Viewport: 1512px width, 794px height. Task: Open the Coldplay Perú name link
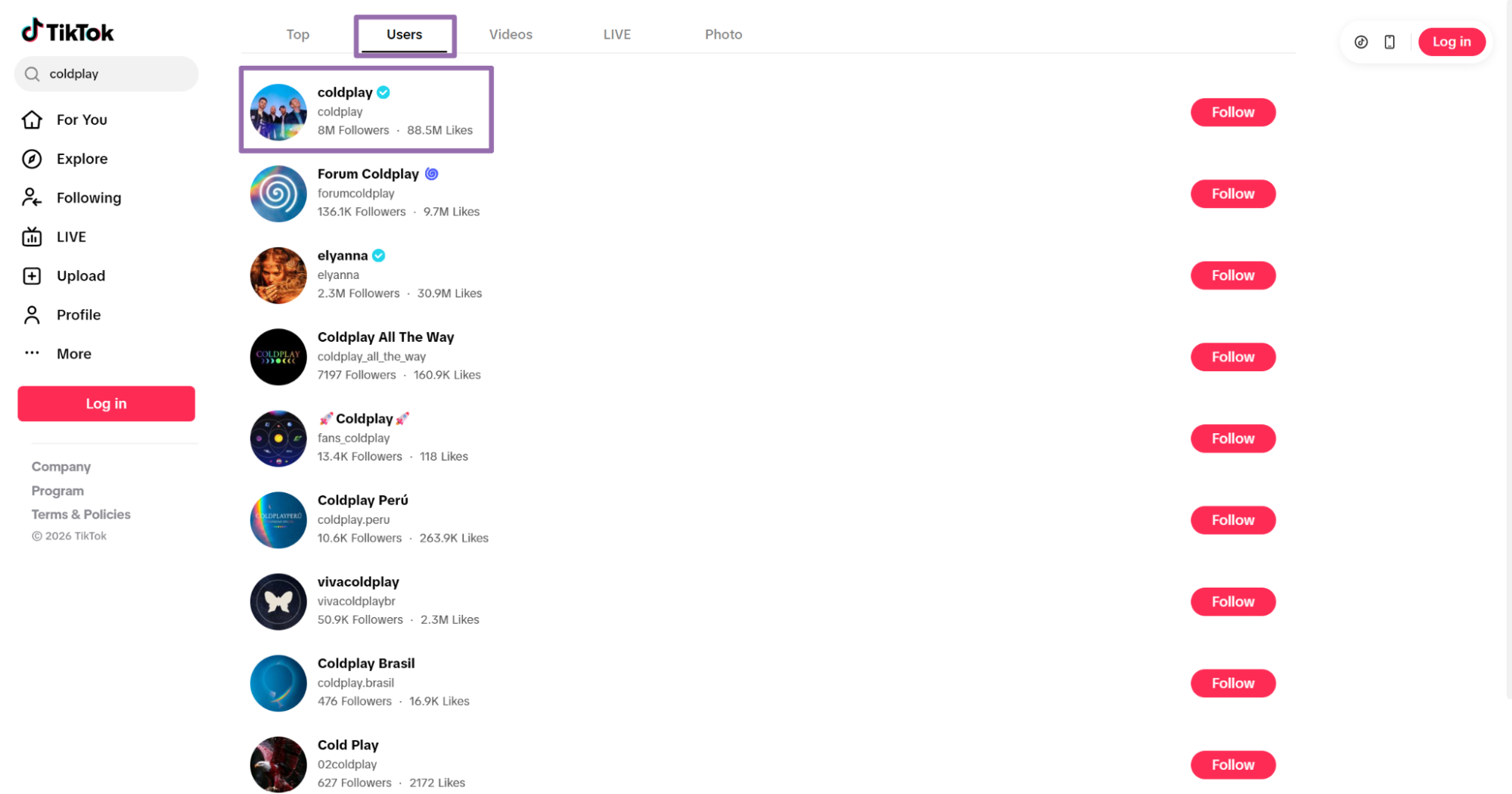point(363,500)
